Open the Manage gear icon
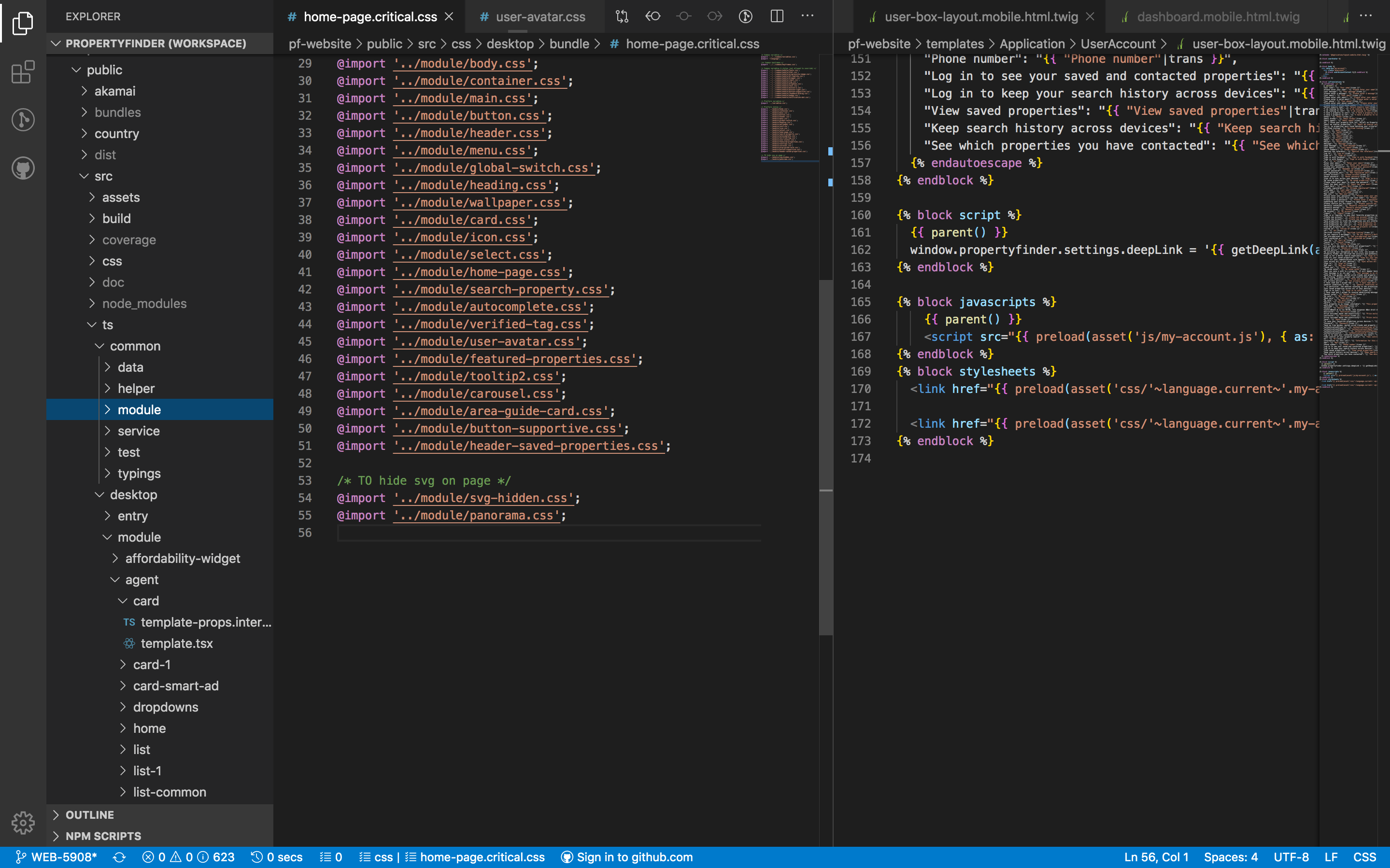The image size is (1390, 868). [x=23, y=822]
